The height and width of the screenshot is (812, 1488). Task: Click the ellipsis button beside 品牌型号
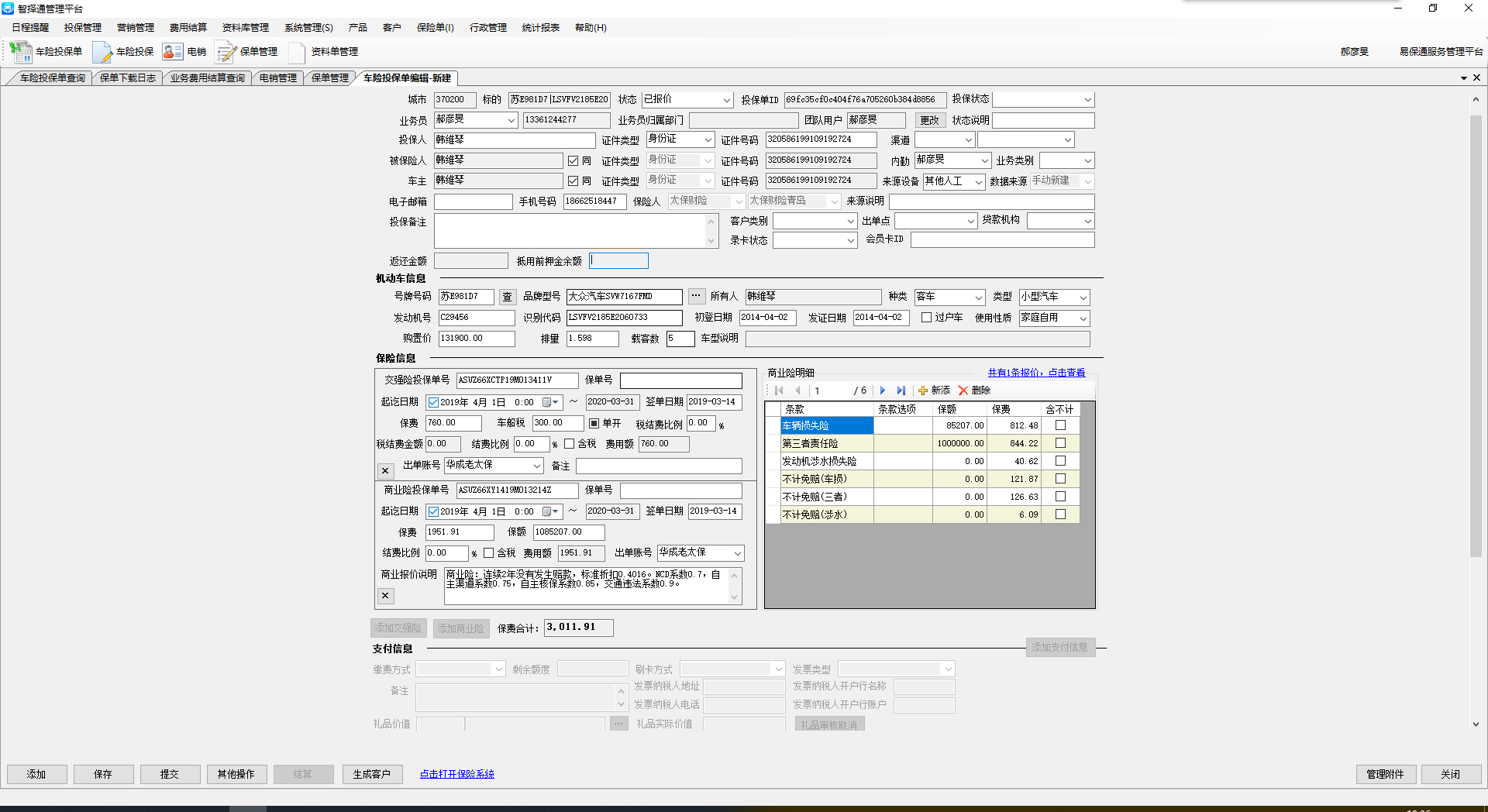696,296
